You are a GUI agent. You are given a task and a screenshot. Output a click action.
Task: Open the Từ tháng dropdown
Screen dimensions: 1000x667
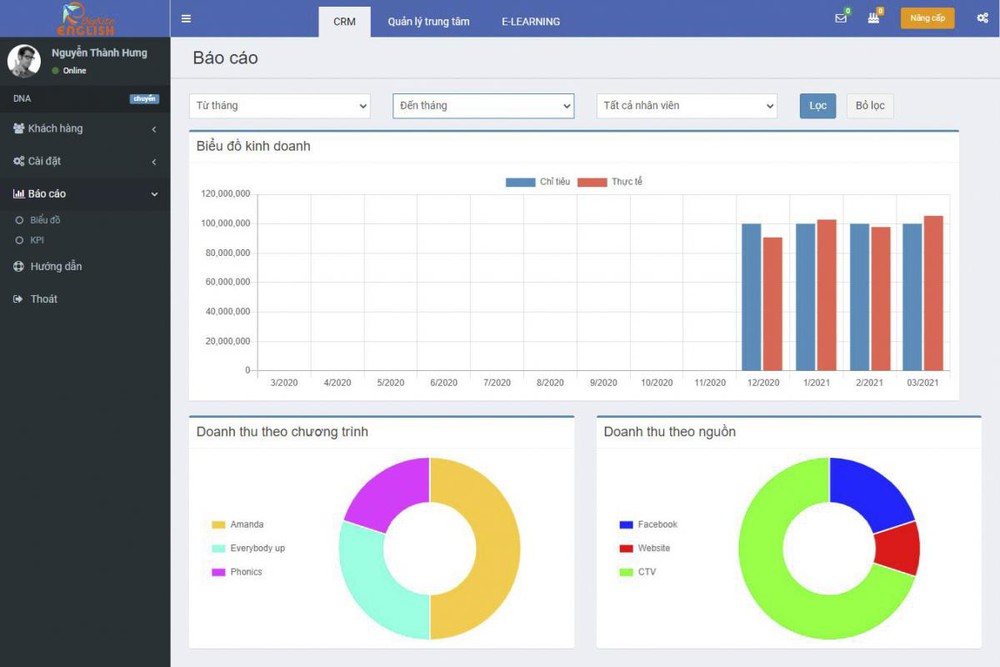coord(279,106)
